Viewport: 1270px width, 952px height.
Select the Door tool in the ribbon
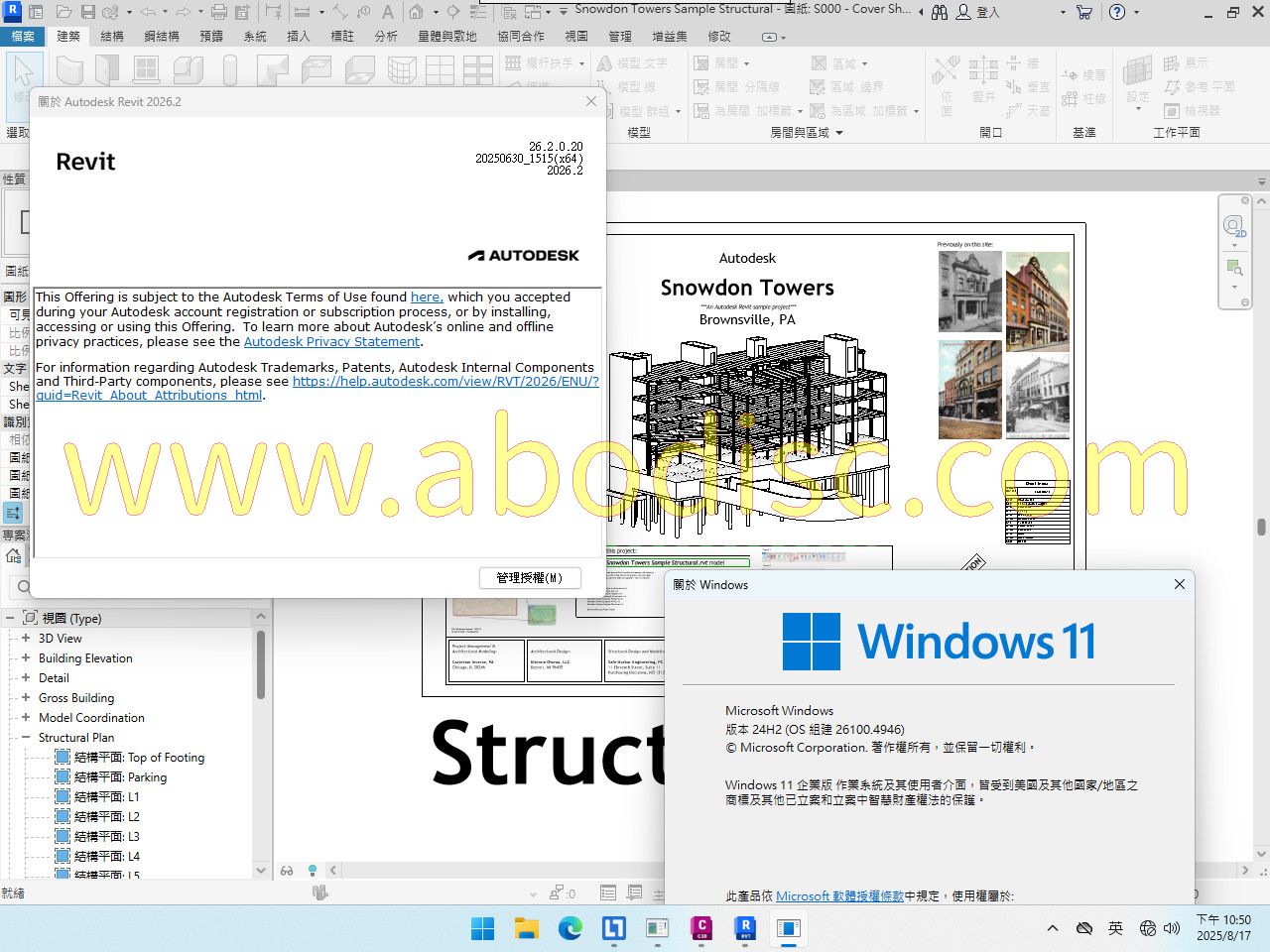[x=107, y=70]
